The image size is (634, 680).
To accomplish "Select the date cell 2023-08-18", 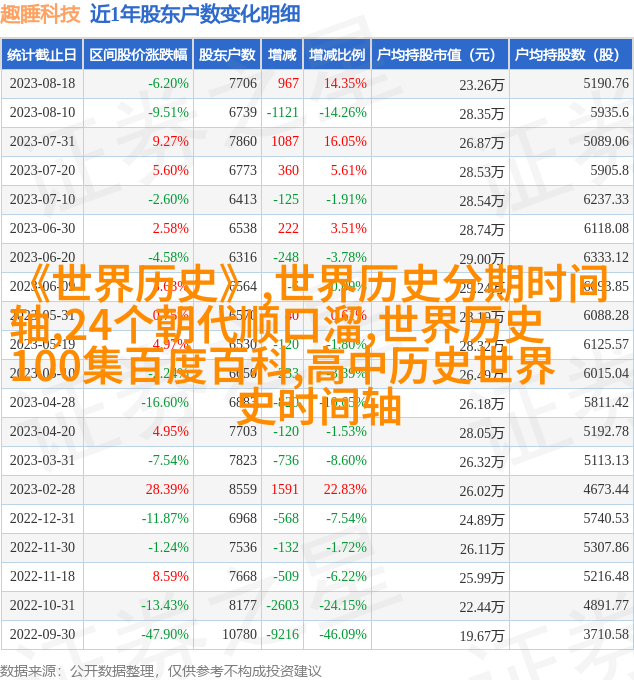I will tap(42, 83).
